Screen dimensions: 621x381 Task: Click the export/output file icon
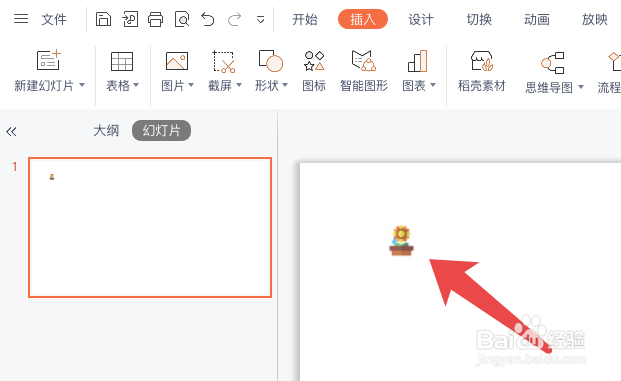pos(130,19)
